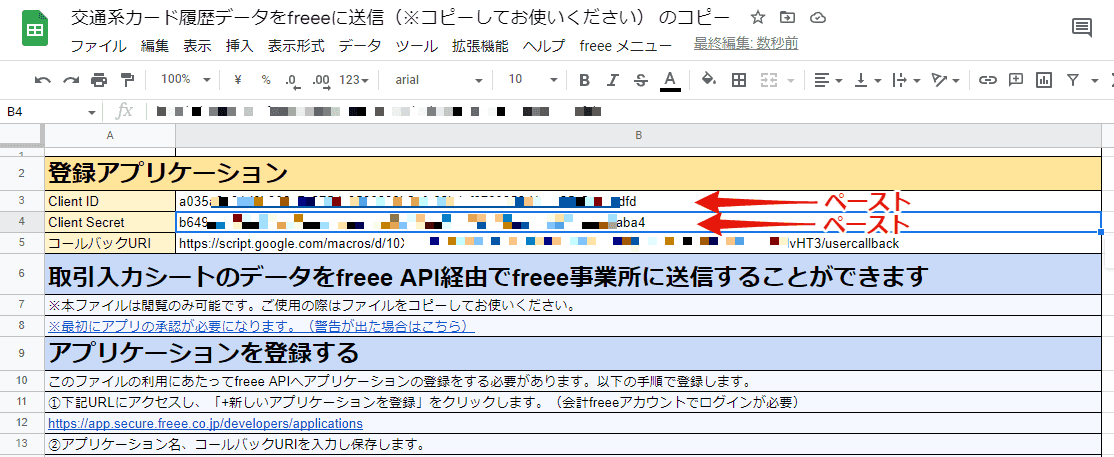
Task: Toggle bold formatting
Action: coord(585,80)
